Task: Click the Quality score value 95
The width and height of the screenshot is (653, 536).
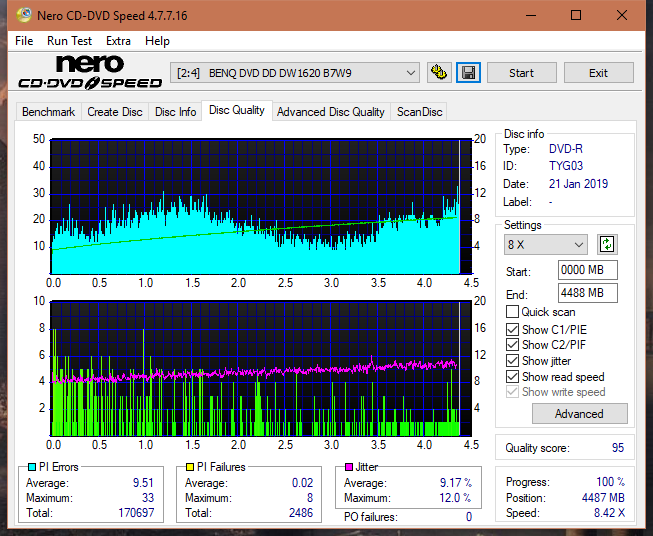Action: click(618, 448)
